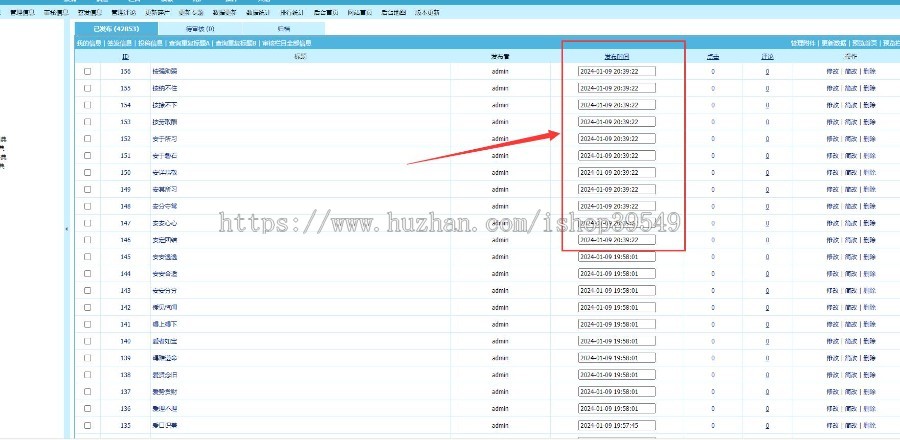Focus publish time input of row 145

click(x=616, y=256)
